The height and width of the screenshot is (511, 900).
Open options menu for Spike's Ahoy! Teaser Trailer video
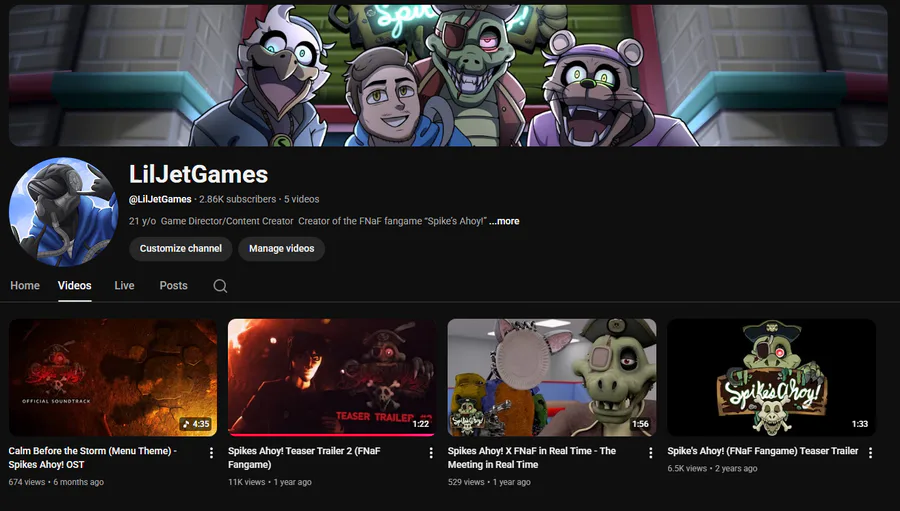(871, 453)
